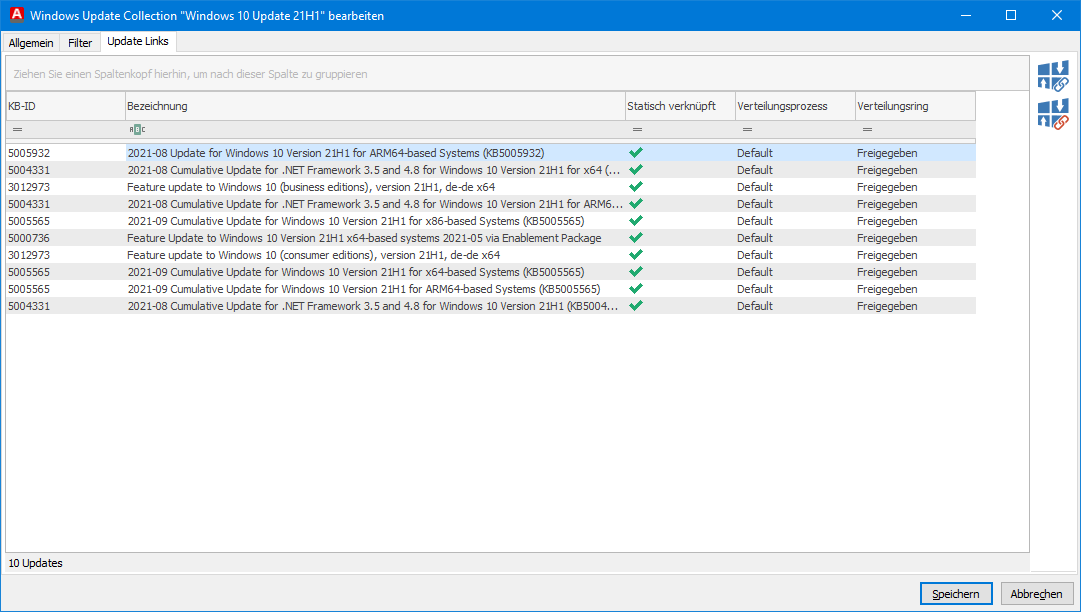Select 'Feature Update ... via Enablement Package' entry
This screenshot has height=612, width=1081.
[364, 238]
